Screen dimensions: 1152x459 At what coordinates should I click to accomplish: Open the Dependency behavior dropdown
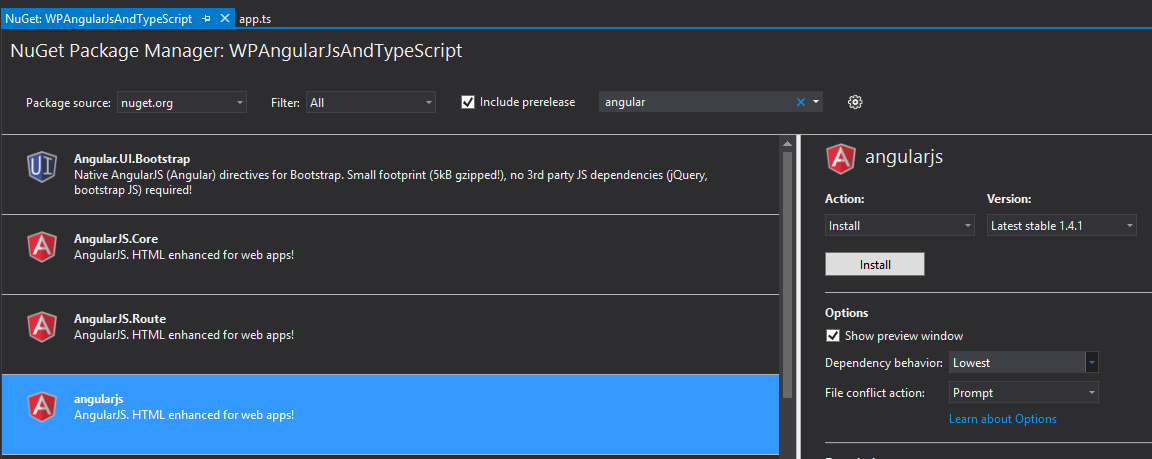1023,363
